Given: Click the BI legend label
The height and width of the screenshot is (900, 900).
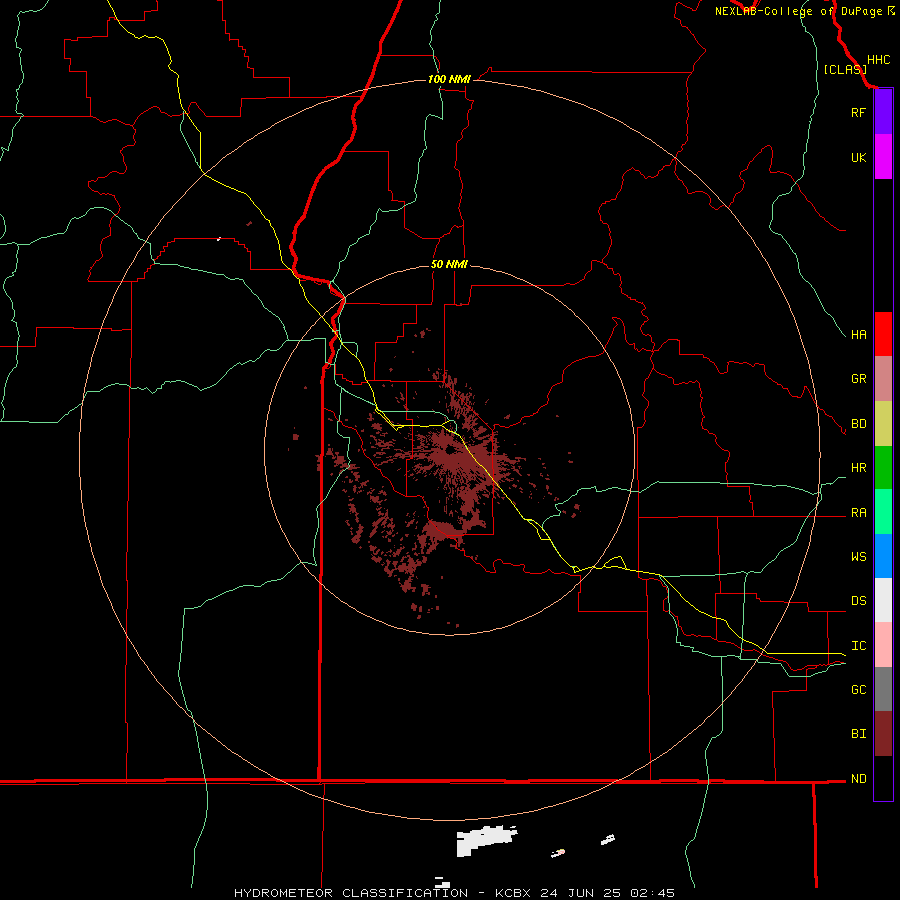Looking at the screenshot, I should [x=858, y=734].
